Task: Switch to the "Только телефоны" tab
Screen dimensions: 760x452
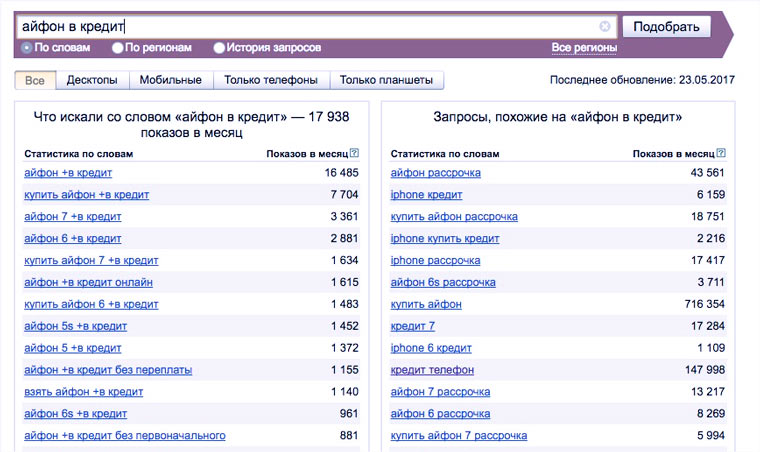Action: 271,80
